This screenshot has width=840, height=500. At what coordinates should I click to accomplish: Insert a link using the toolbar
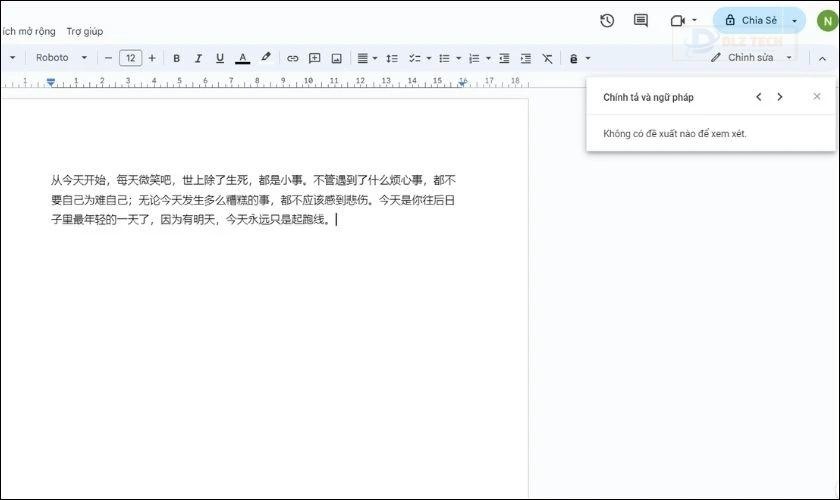[292, 58]
